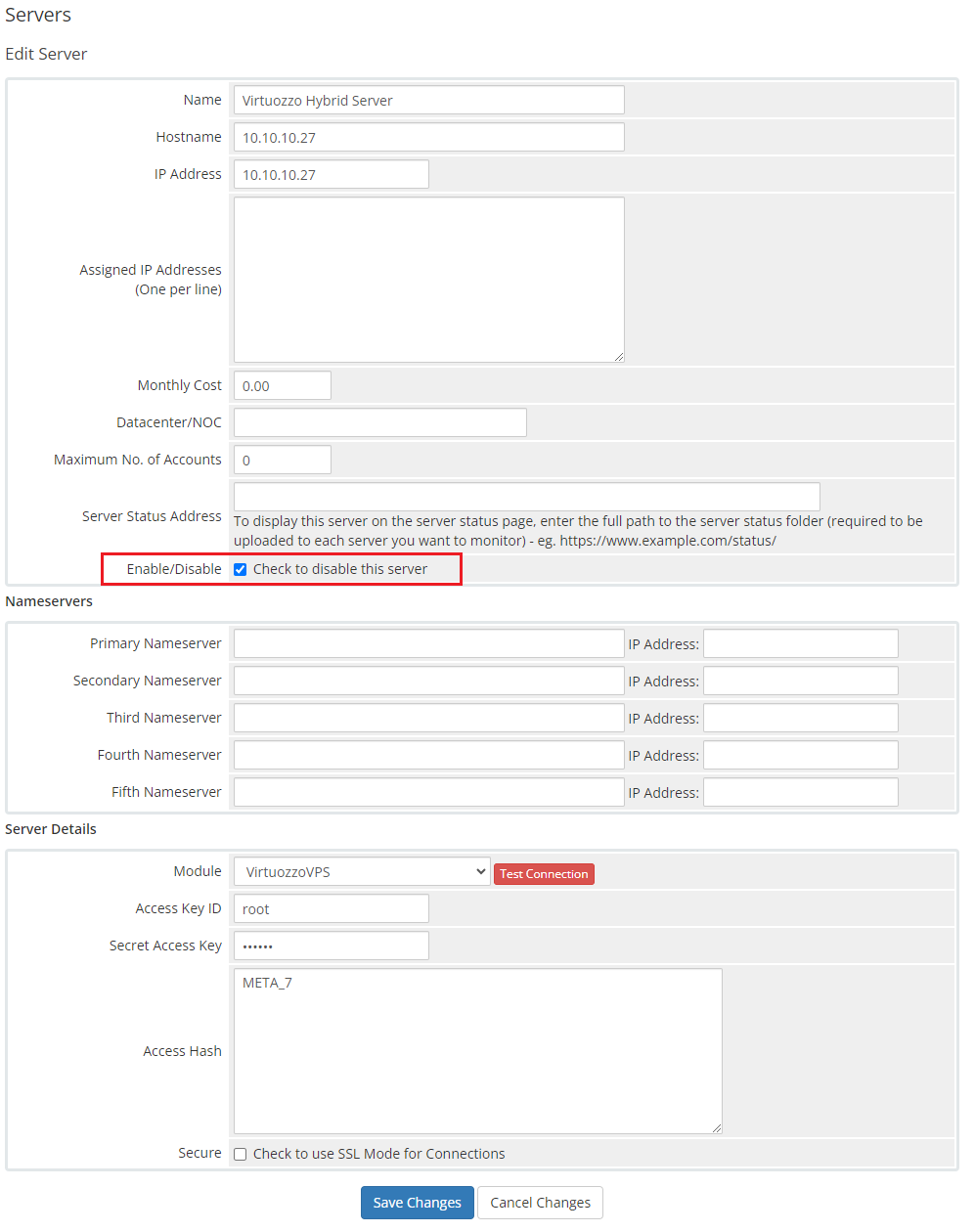Click the Fifth Nameserver IP Address field

(x=800, y=792)
